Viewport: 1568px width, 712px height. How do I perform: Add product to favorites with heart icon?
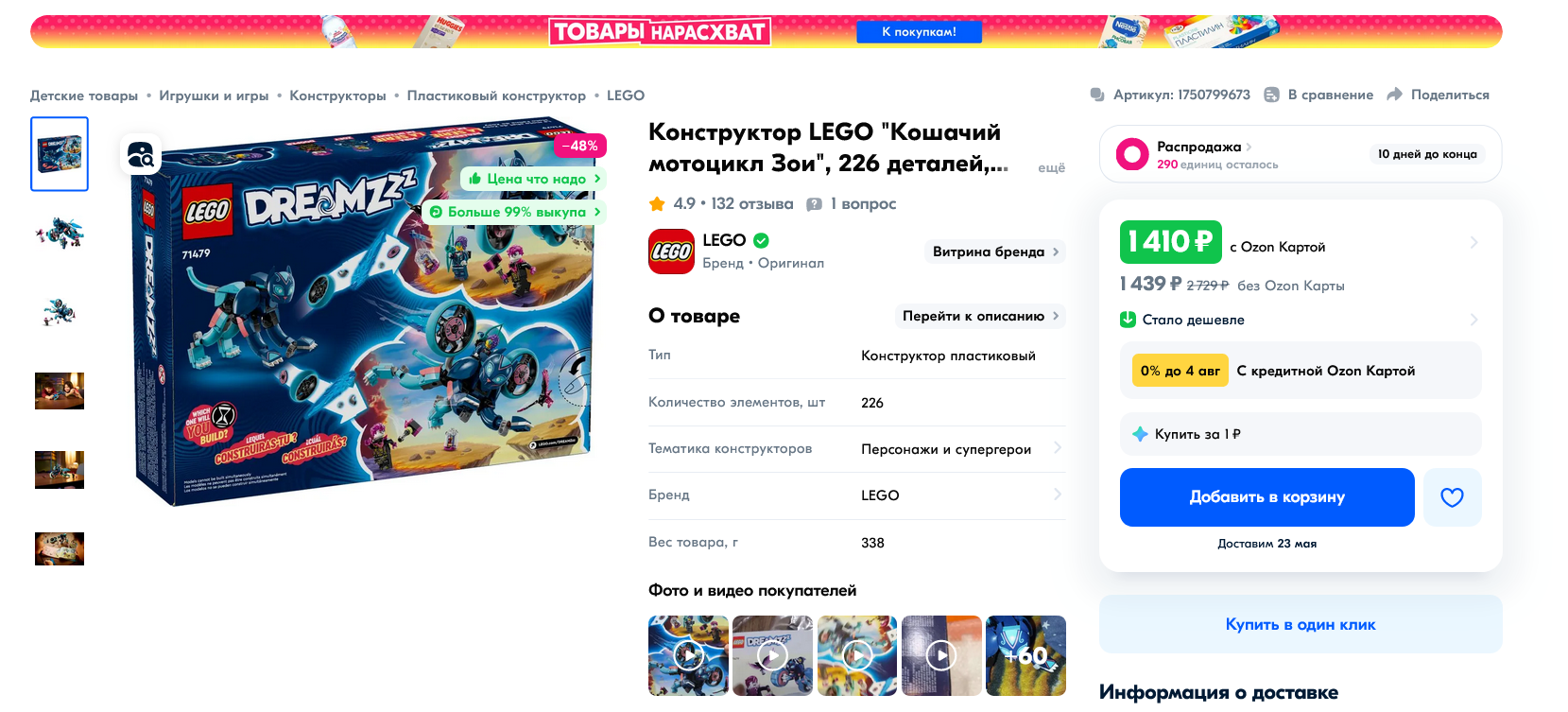(x=1452, y=497)
